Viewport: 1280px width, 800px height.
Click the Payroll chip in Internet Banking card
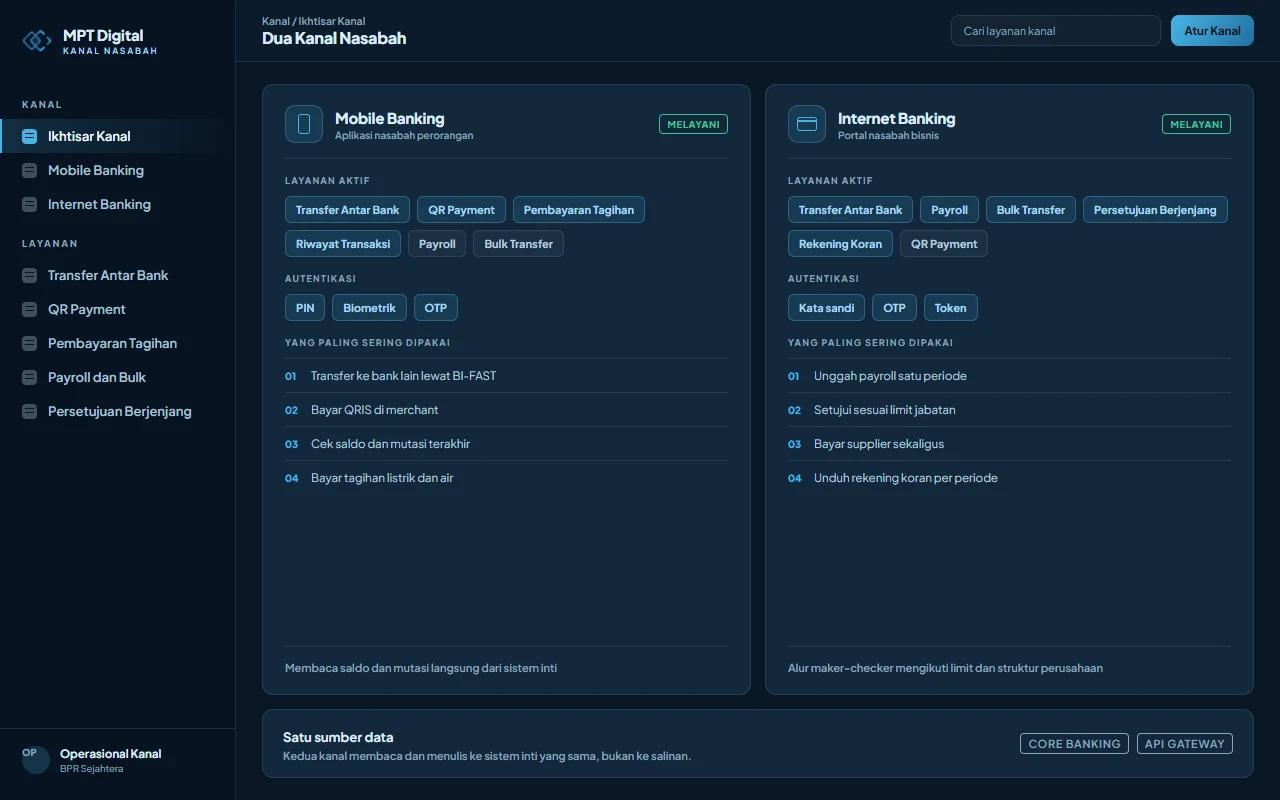[x=949, y=210]
